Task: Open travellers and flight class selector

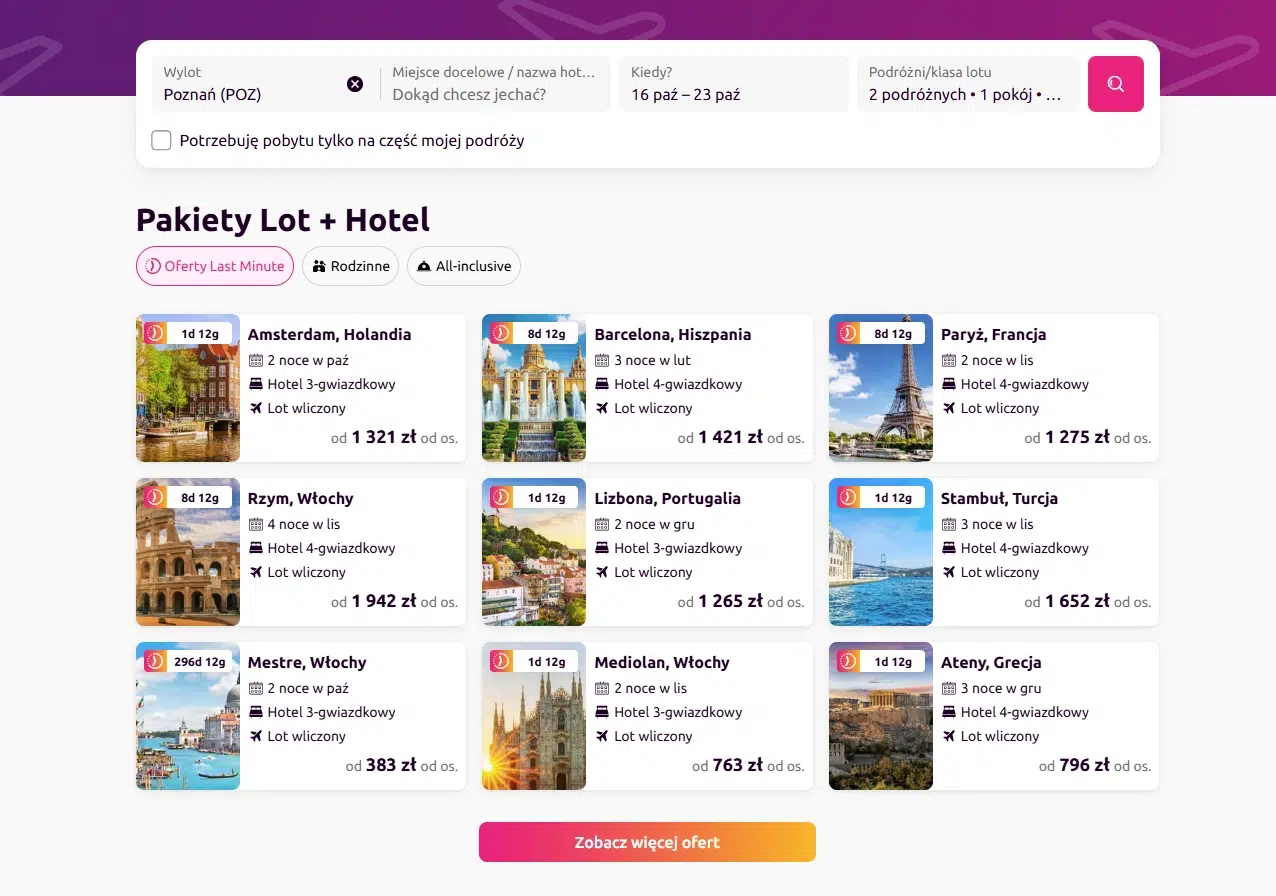Action: pos(968,84)
